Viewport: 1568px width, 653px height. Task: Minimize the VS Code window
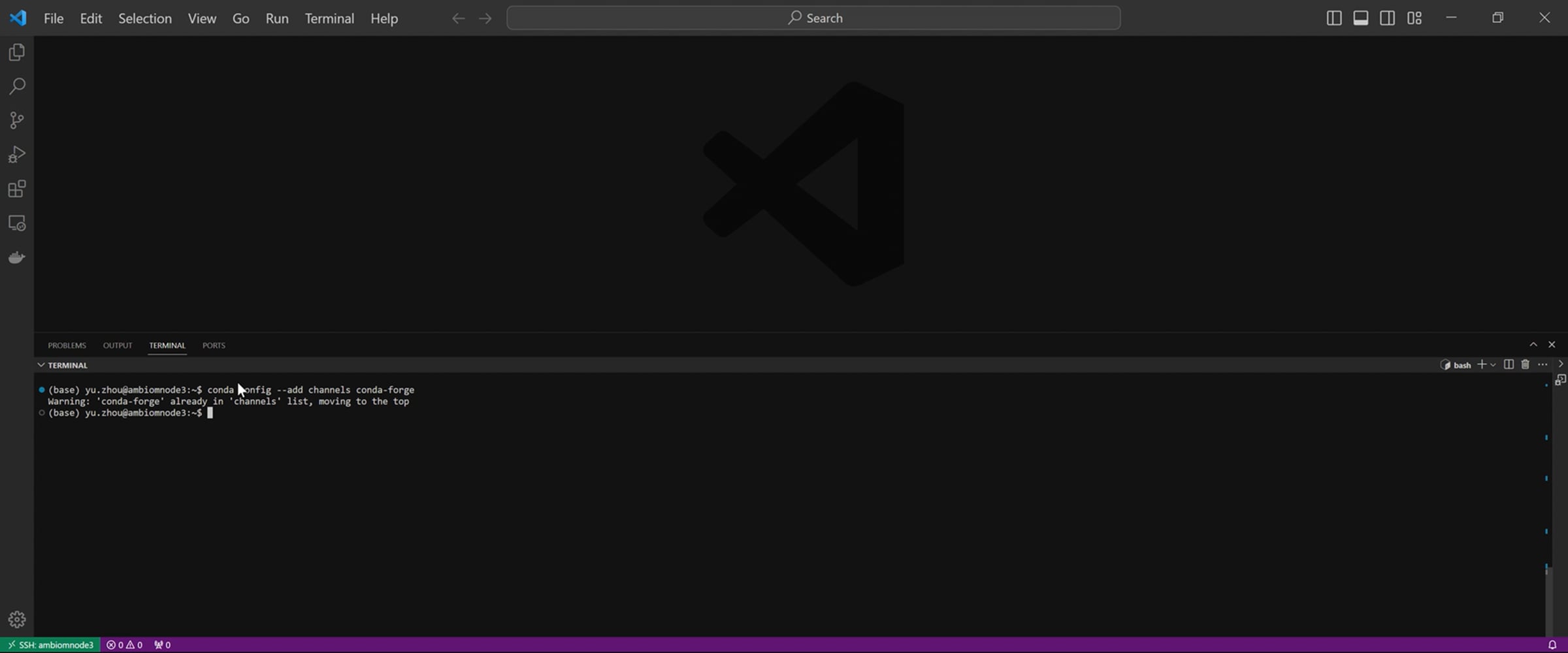pos(1452,18)
